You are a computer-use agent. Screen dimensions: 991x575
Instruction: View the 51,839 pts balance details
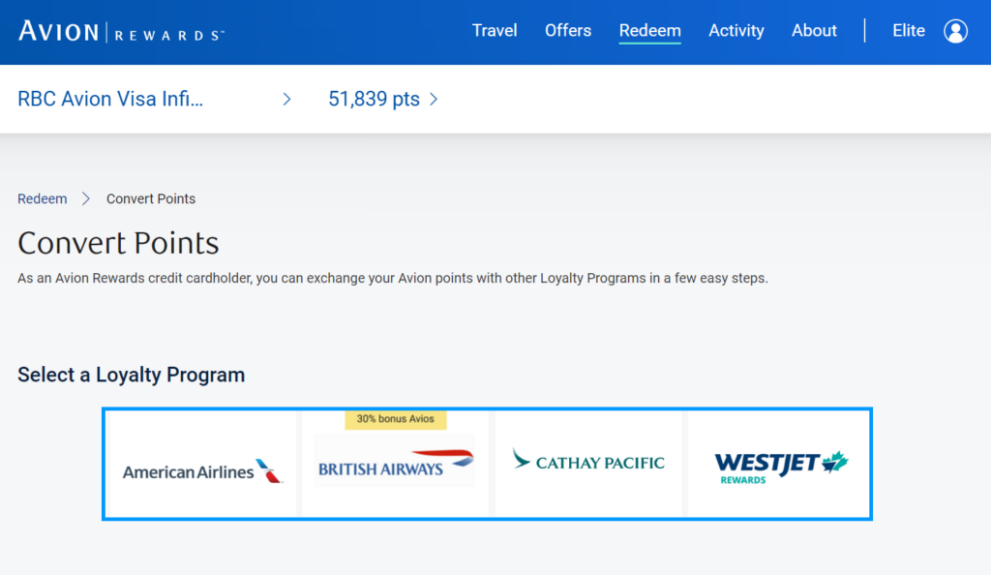pos(374,99)
